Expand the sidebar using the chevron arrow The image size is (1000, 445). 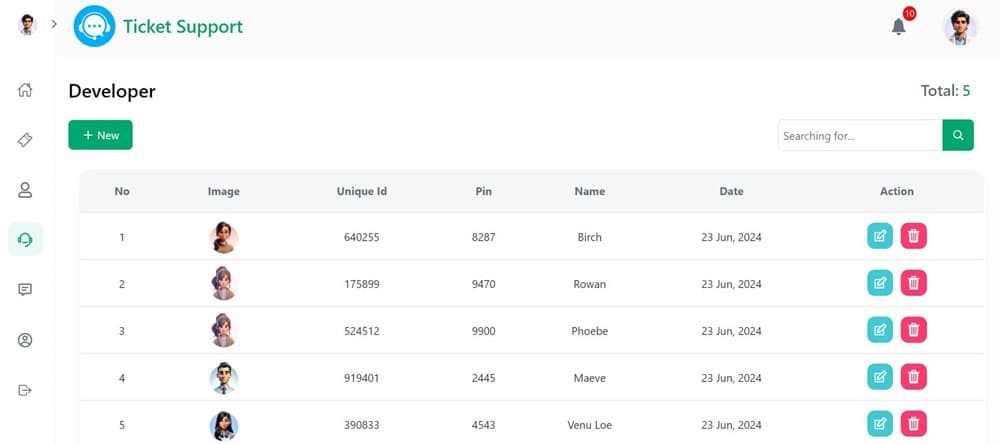54,24
